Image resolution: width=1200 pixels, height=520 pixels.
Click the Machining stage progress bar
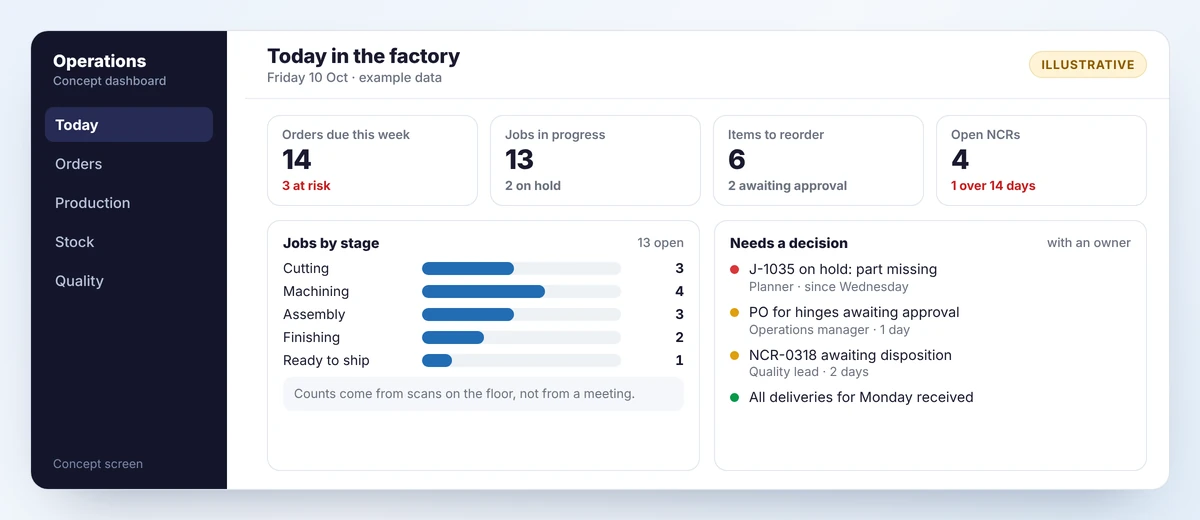coord(521,292)
